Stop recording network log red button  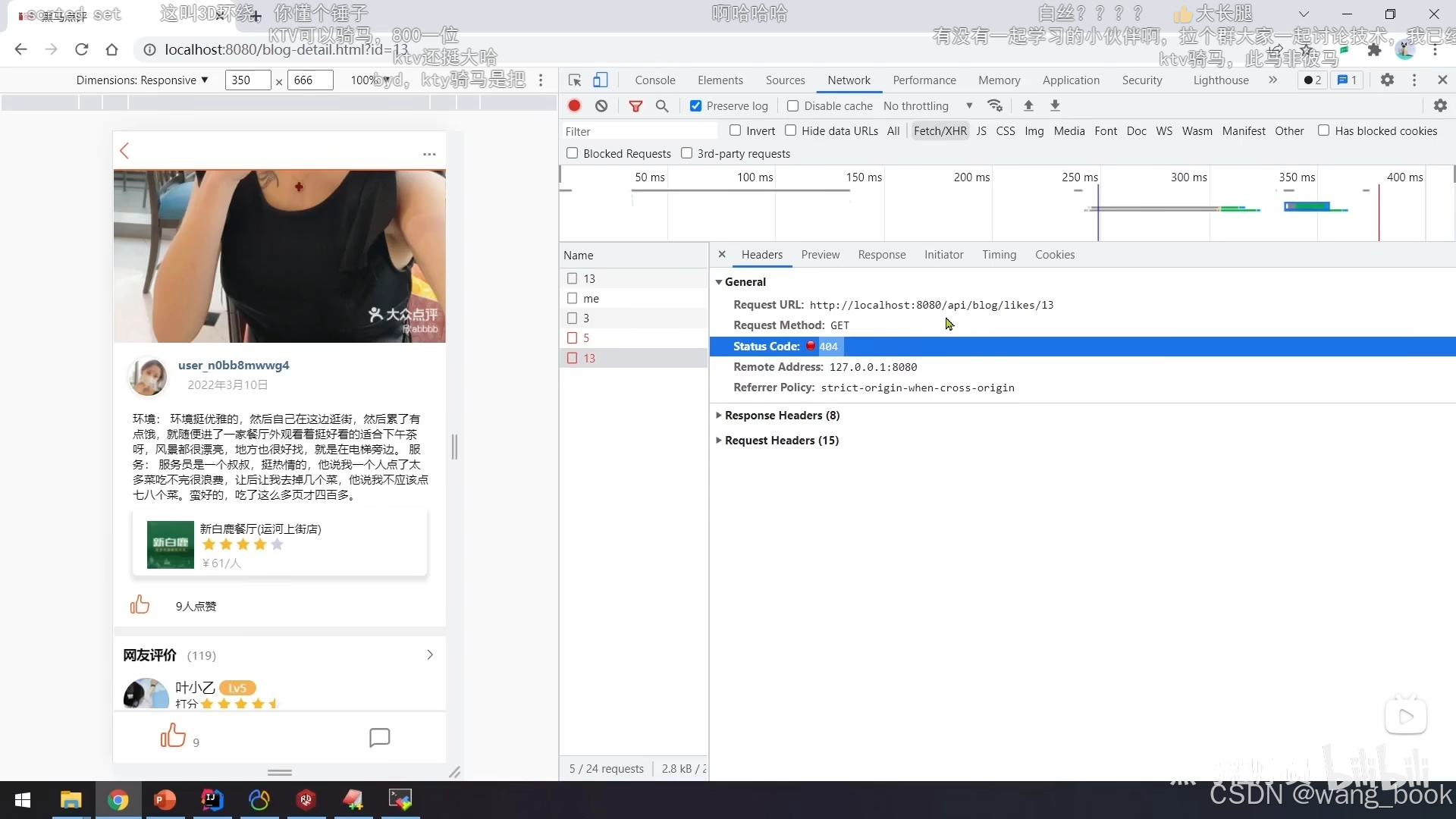(x=575, y=106)
